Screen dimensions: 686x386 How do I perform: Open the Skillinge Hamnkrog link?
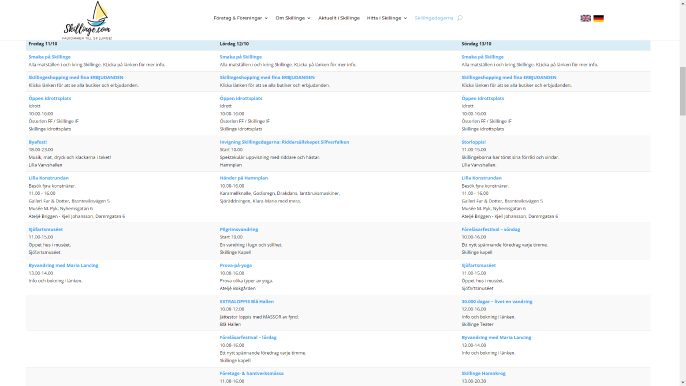[483, 373]
